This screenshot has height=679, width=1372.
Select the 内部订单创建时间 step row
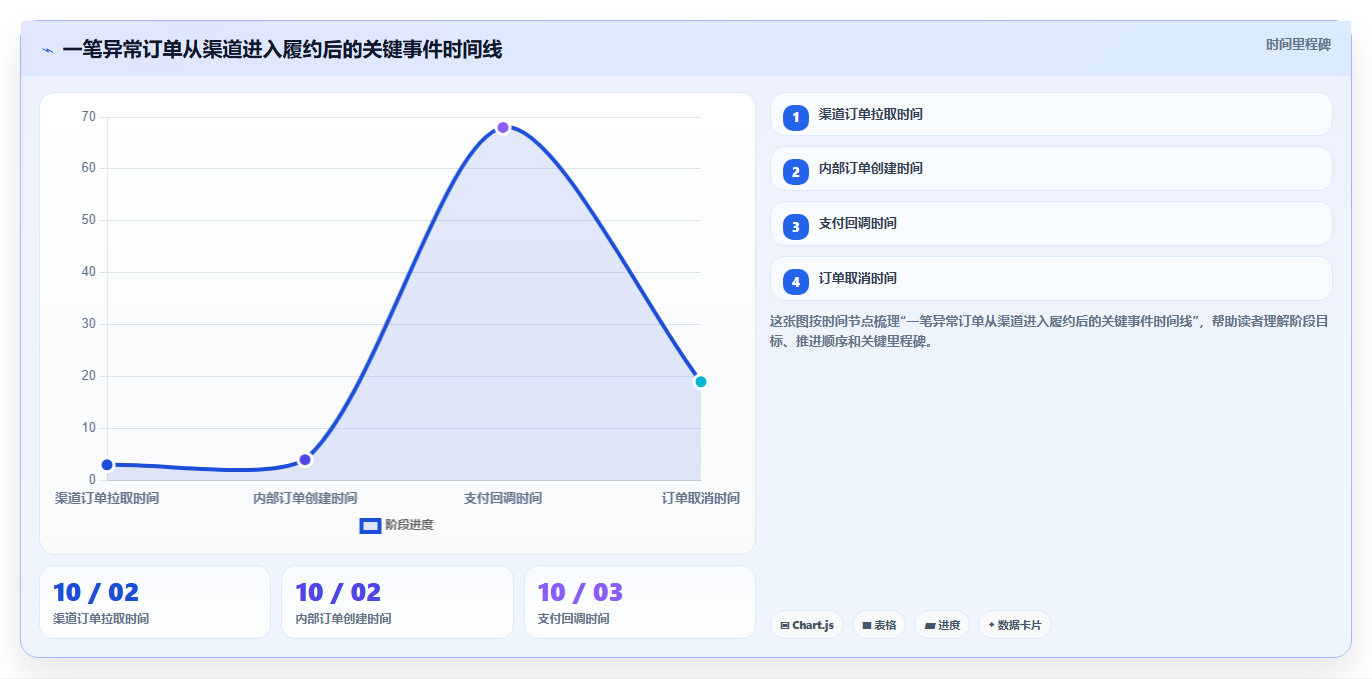[1051, 169]
